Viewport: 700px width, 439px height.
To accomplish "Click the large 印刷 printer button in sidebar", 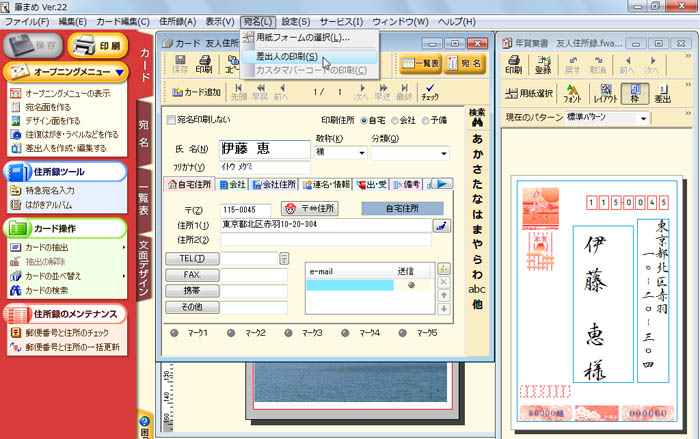I will point(98,45).
